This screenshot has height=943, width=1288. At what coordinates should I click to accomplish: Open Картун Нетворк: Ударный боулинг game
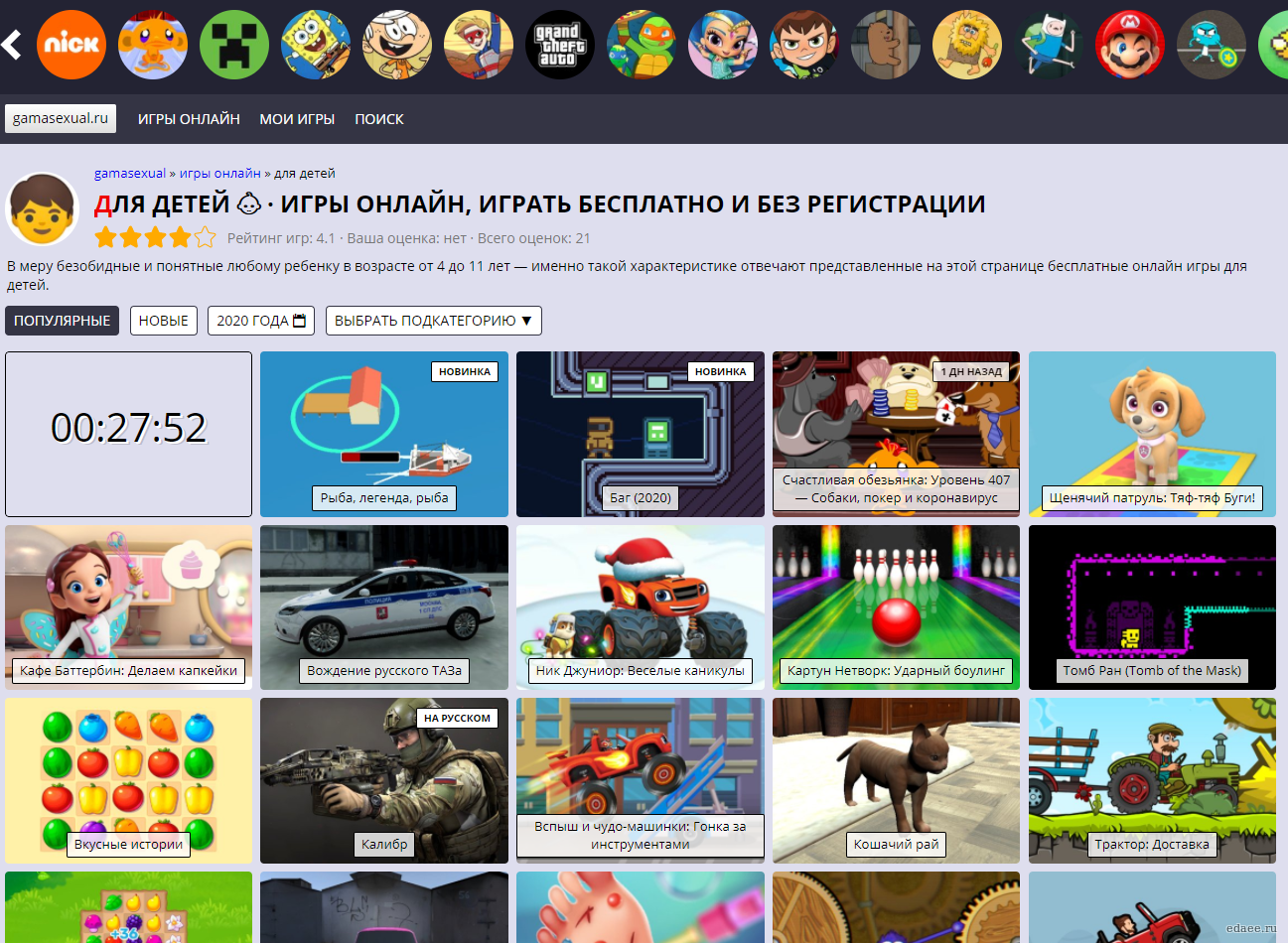(x=896, y=607)
